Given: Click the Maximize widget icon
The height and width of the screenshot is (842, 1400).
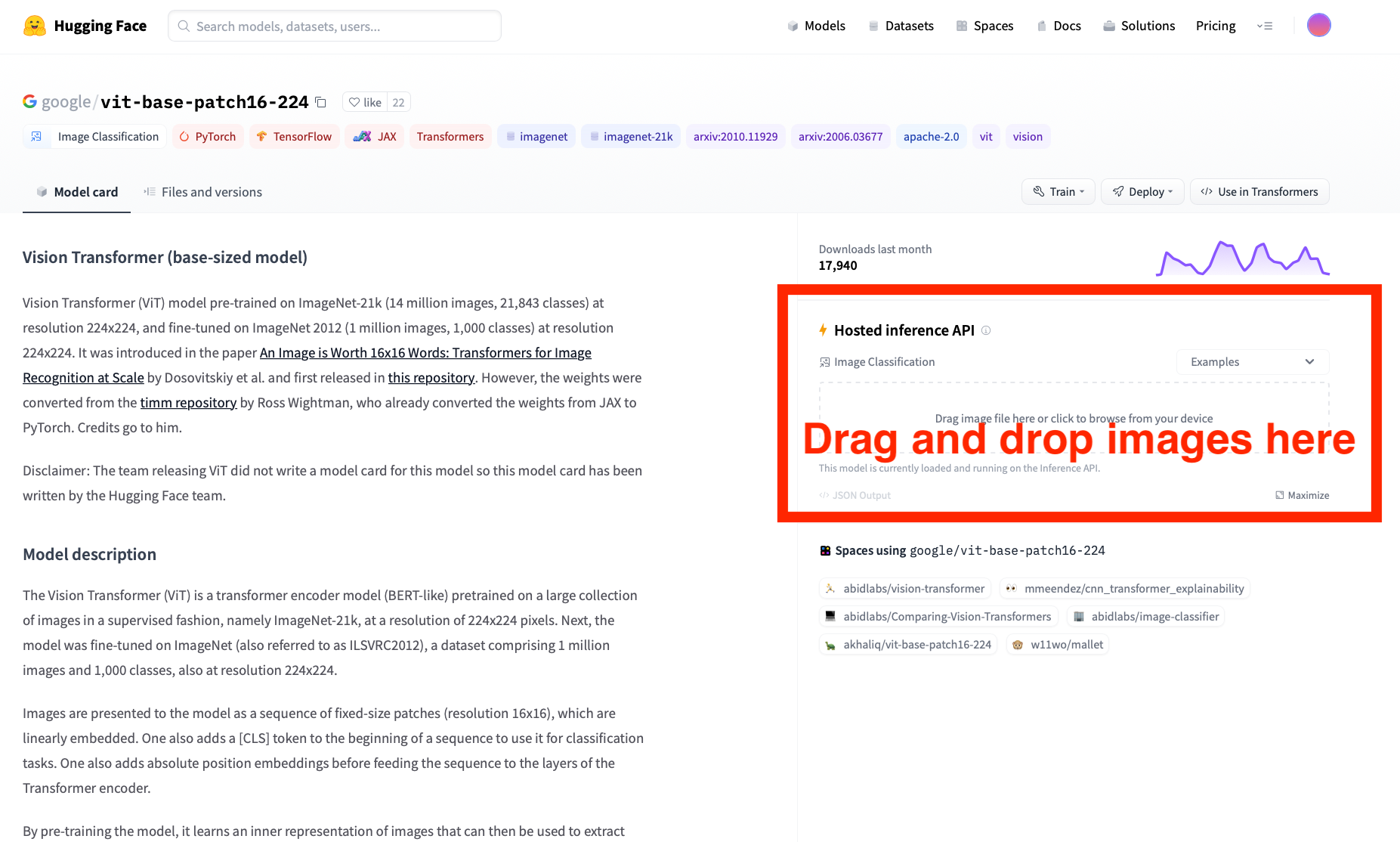Looking at the screenshot, I should tap(1279, 495).
